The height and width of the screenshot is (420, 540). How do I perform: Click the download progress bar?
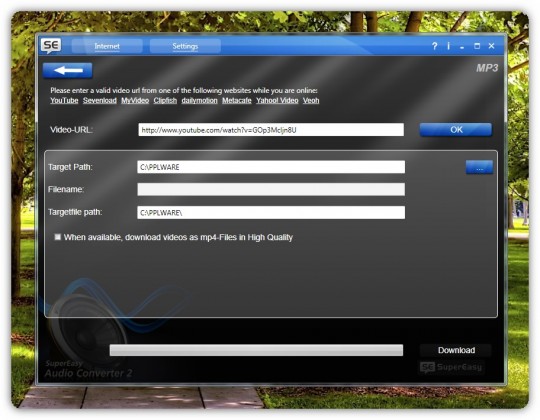(x=256, y=350)
